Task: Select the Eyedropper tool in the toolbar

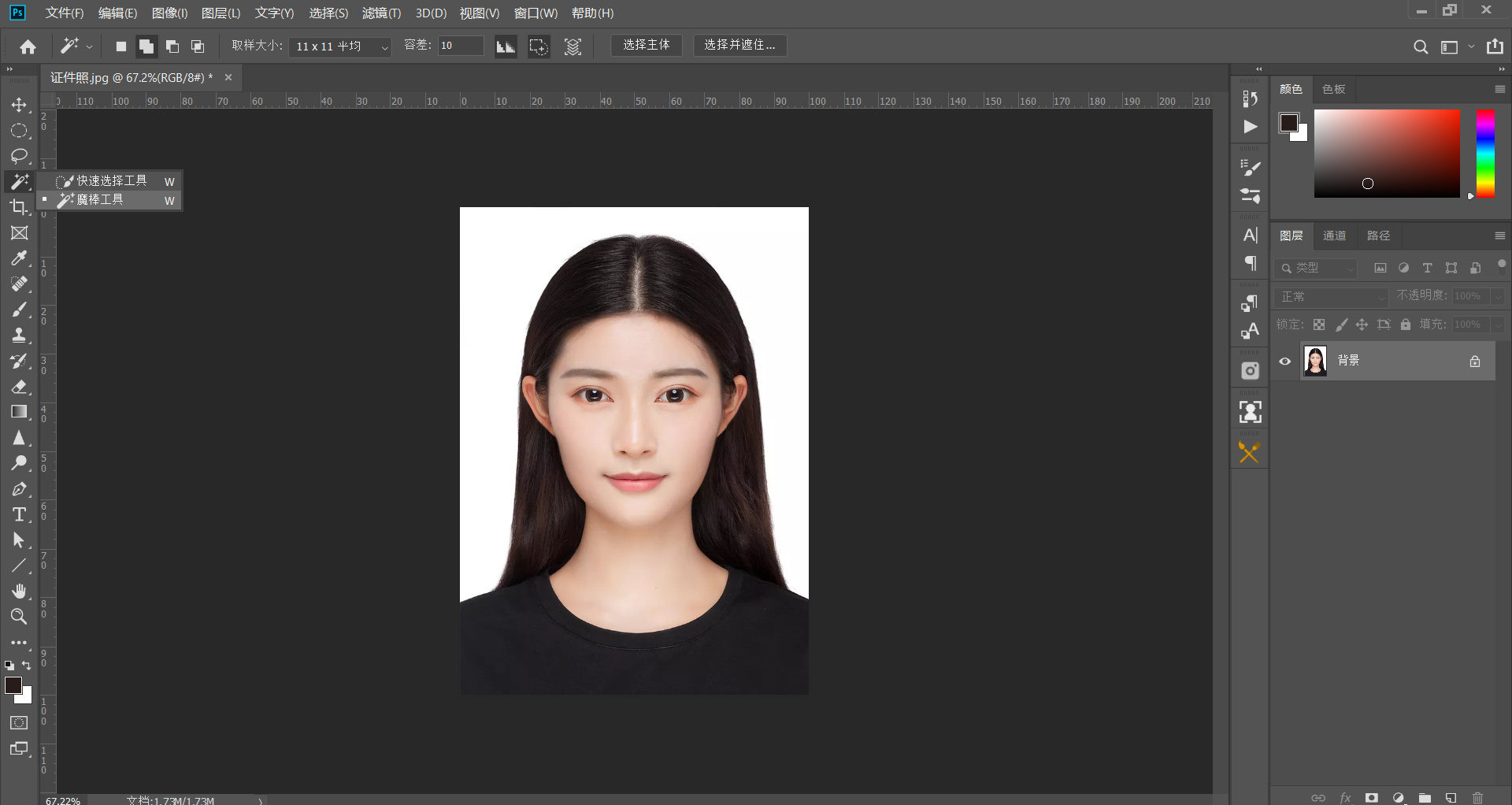Action: click(19, 259)
